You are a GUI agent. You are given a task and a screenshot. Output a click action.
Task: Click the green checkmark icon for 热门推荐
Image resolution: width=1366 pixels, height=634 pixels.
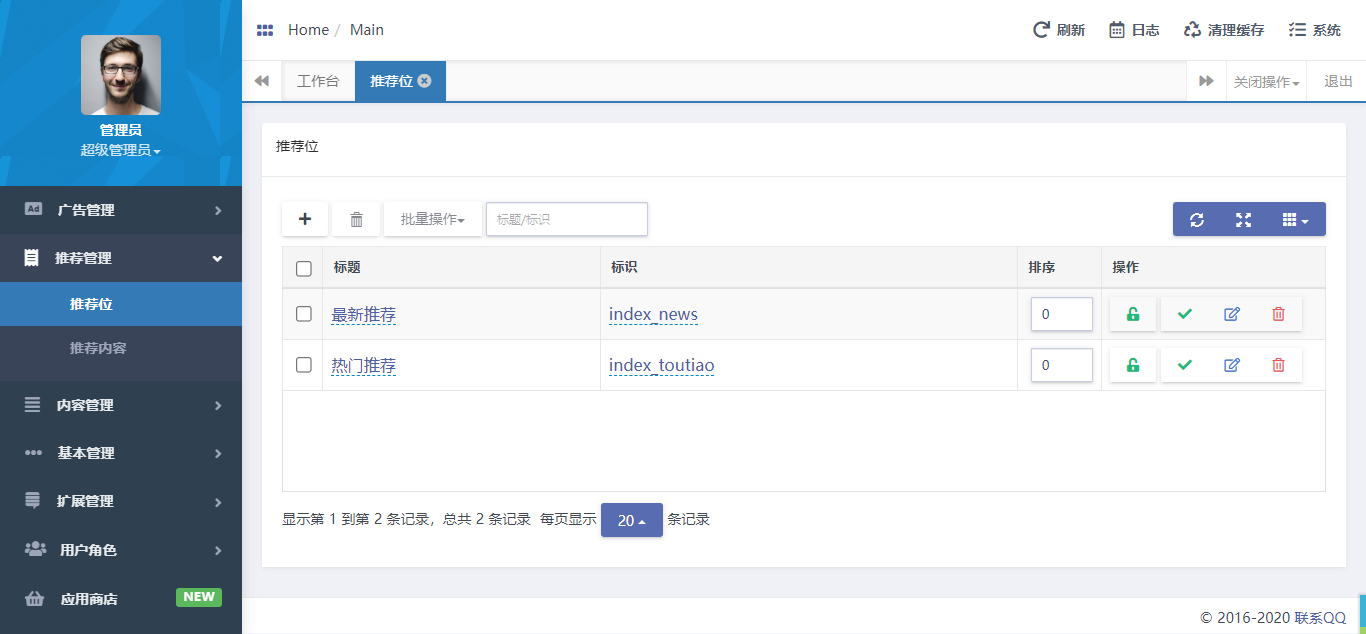1185,365
